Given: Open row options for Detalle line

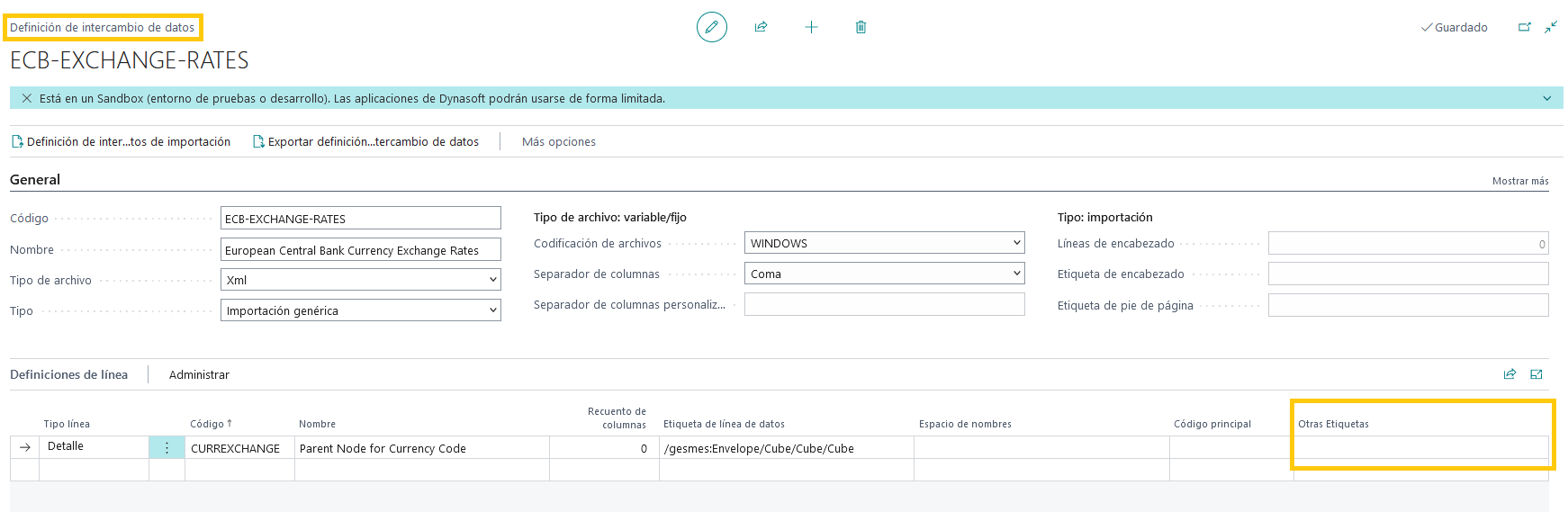Looking at the screenshot, I should click(x=167, y=447).
